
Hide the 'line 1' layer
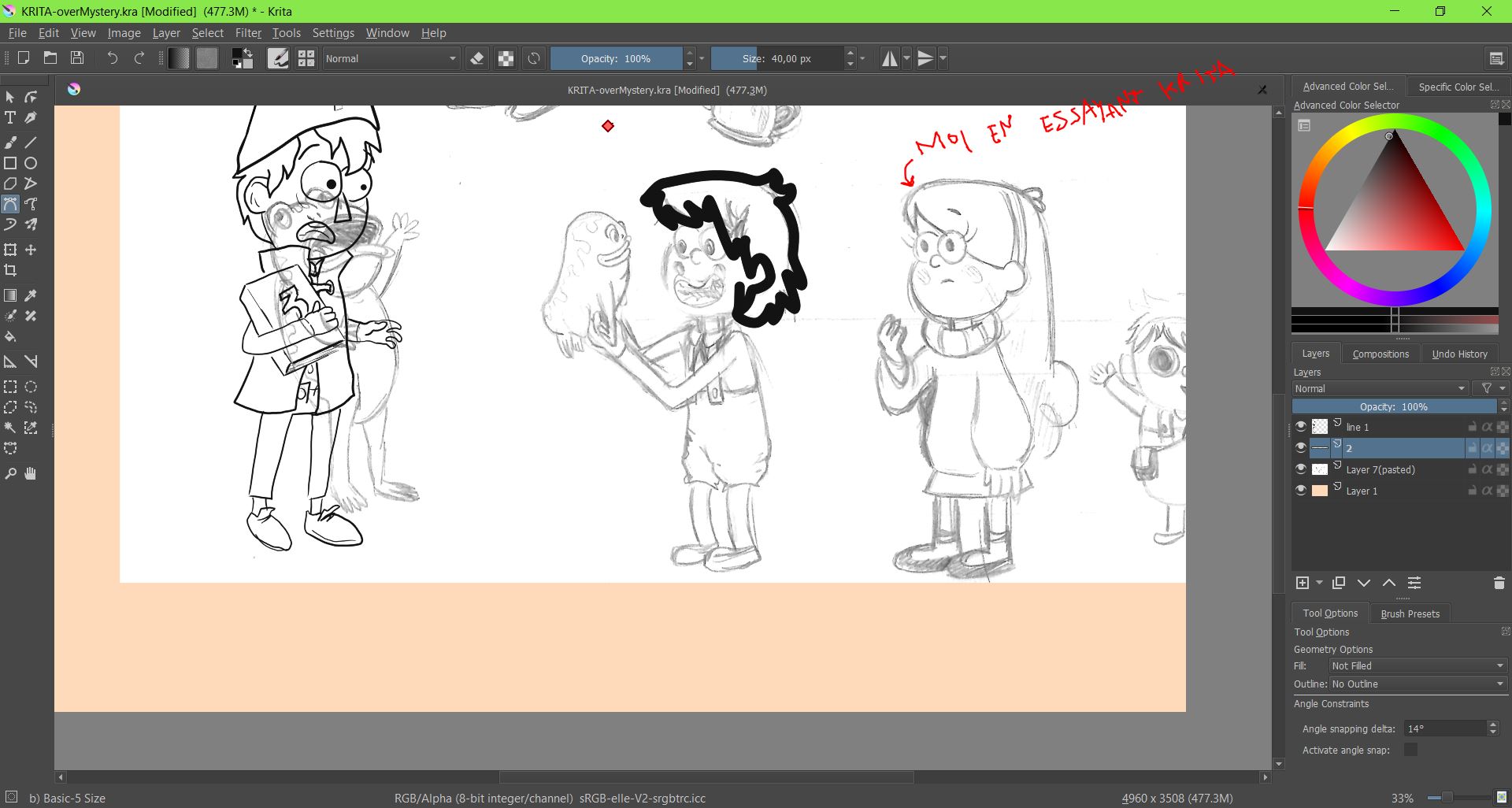tap(1301, 426)
